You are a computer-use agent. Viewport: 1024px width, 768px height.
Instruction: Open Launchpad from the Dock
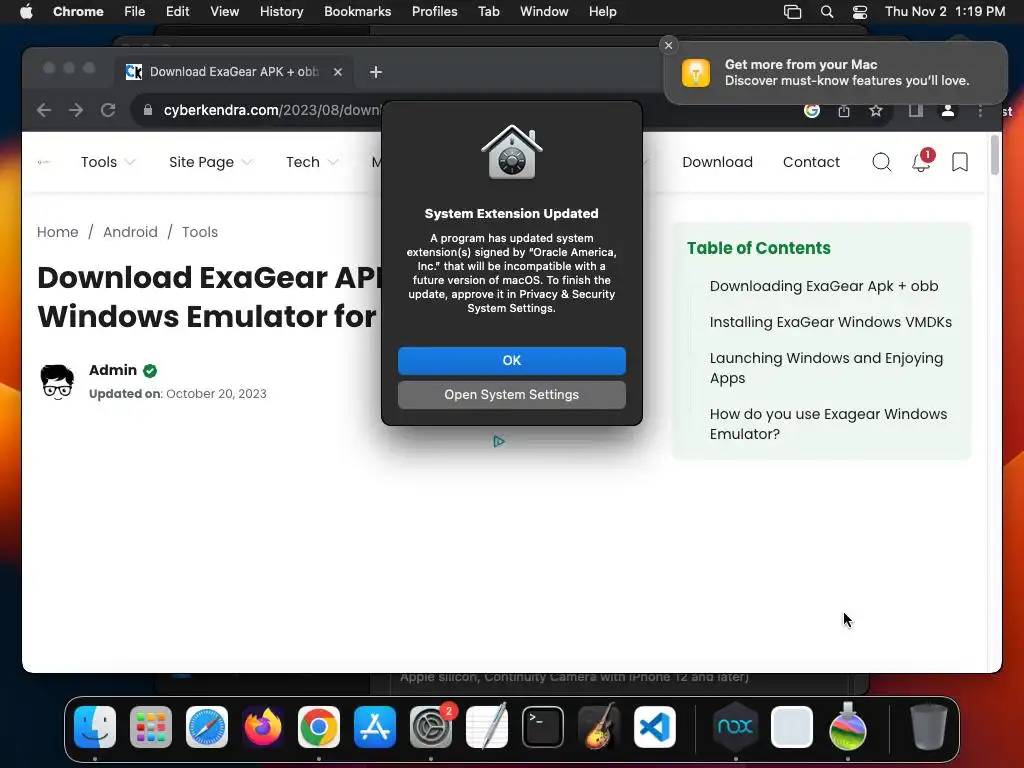(151, 727)
